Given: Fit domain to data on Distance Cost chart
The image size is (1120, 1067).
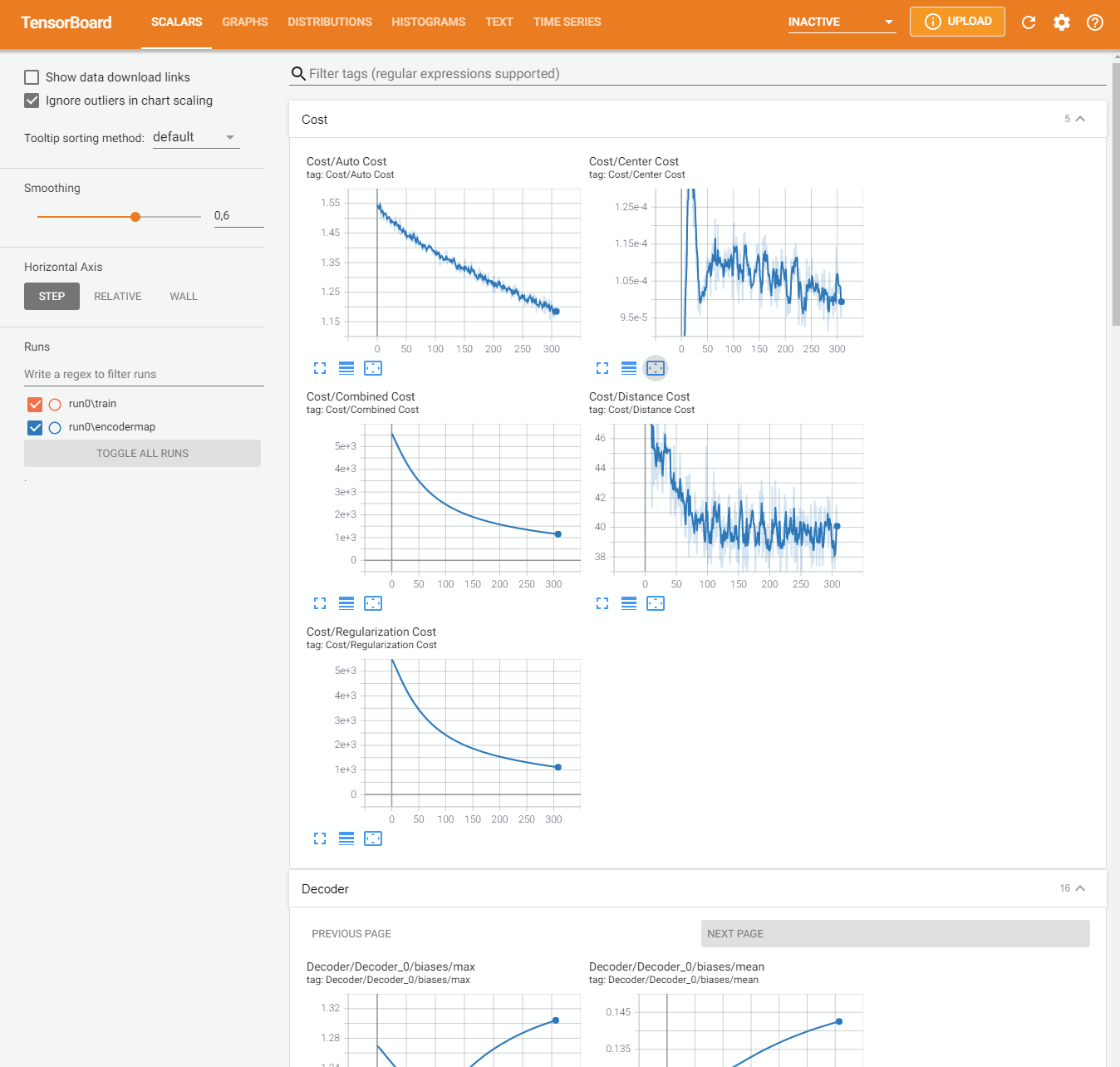Looking at the screenshot, I should pos(656,603).
